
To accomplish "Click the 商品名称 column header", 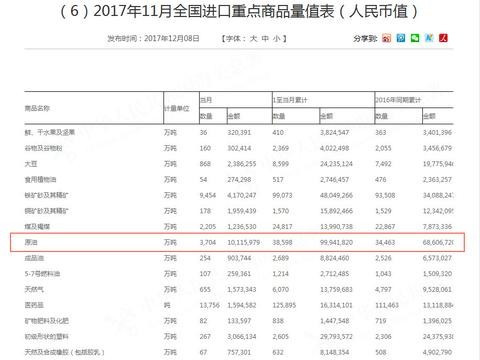I will click(x=37, y=108).
